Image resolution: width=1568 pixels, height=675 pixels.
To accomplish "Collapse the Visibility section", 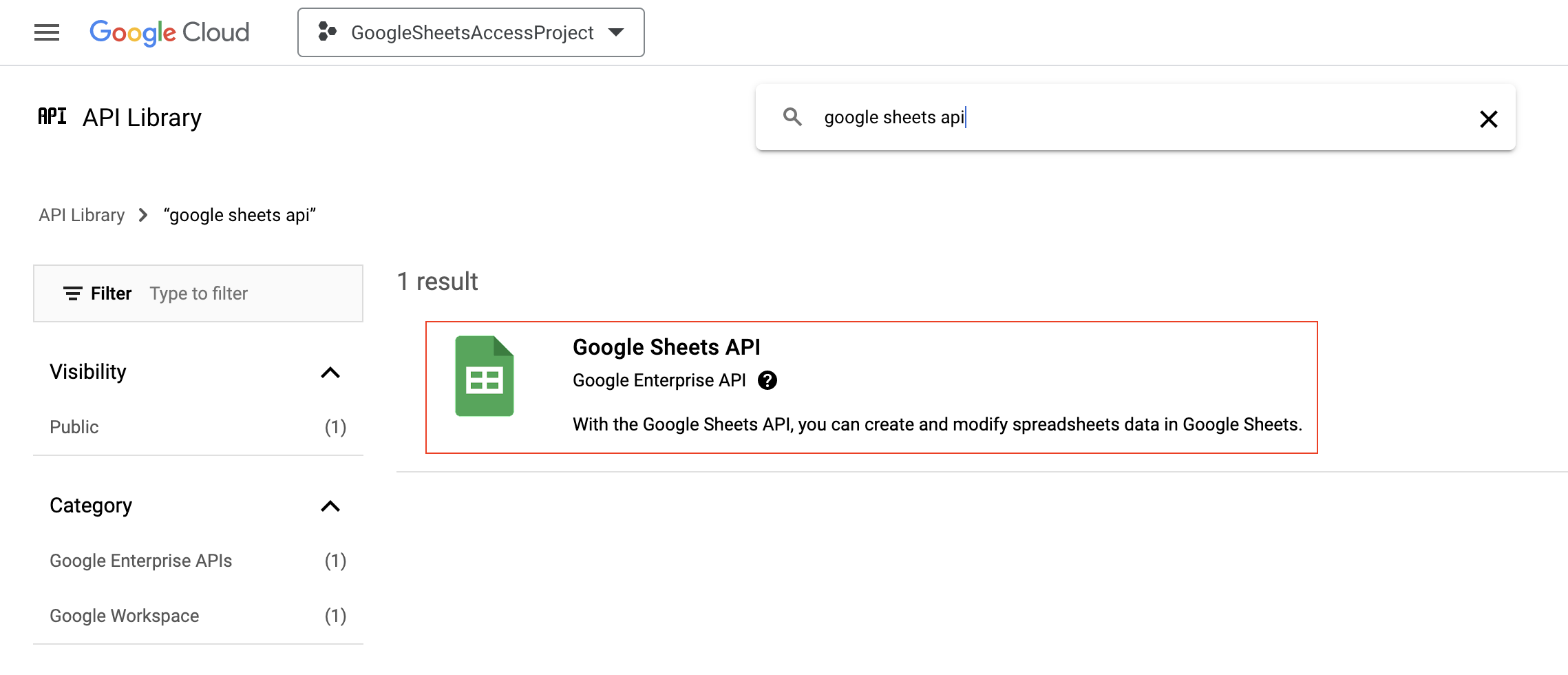I will pos(330,373).
